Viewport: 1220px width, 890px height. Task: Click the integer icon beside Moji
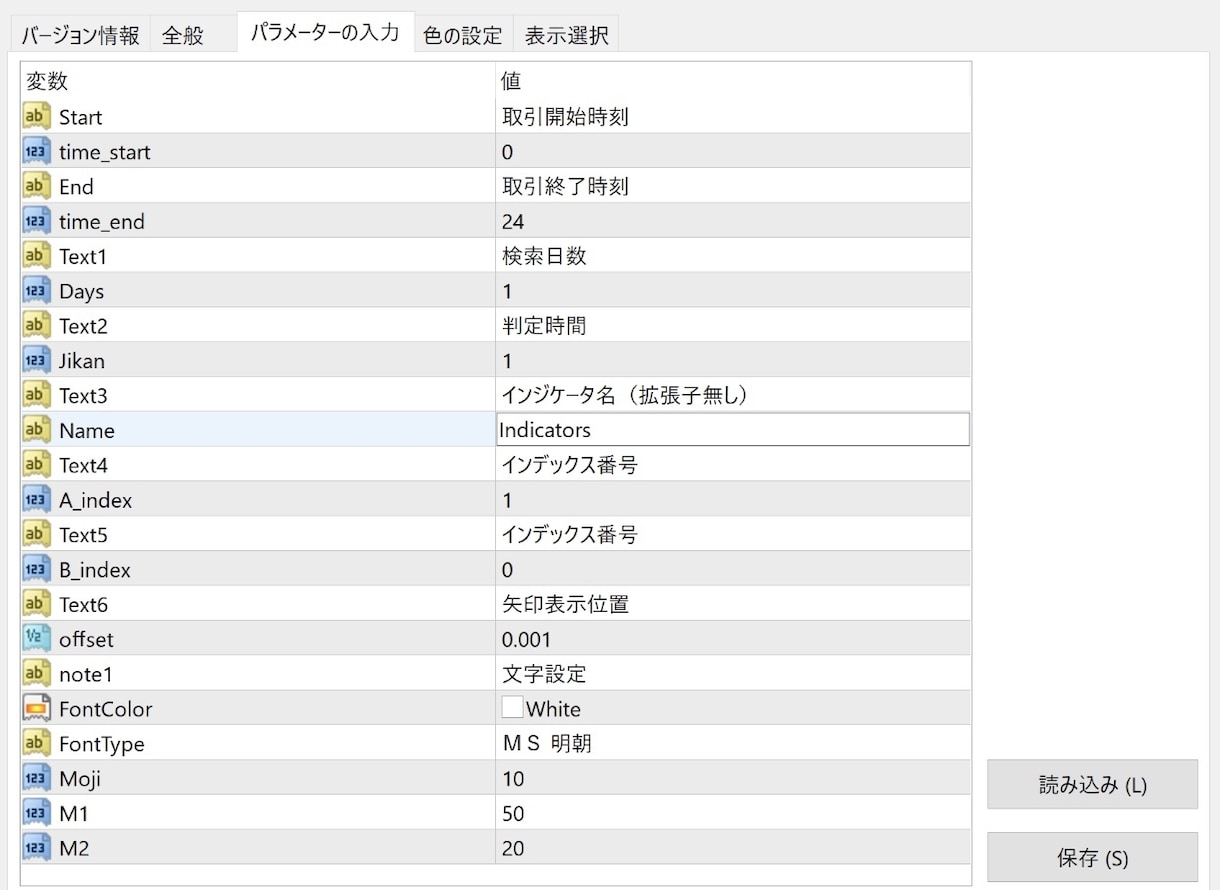(36, 779)
